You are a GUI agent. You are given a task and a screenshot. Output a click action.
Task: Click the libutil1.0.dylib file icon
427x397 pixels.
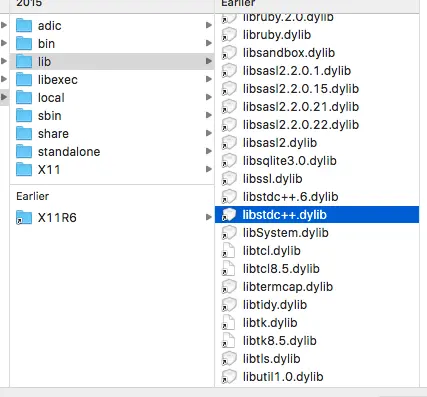[229, 377]
